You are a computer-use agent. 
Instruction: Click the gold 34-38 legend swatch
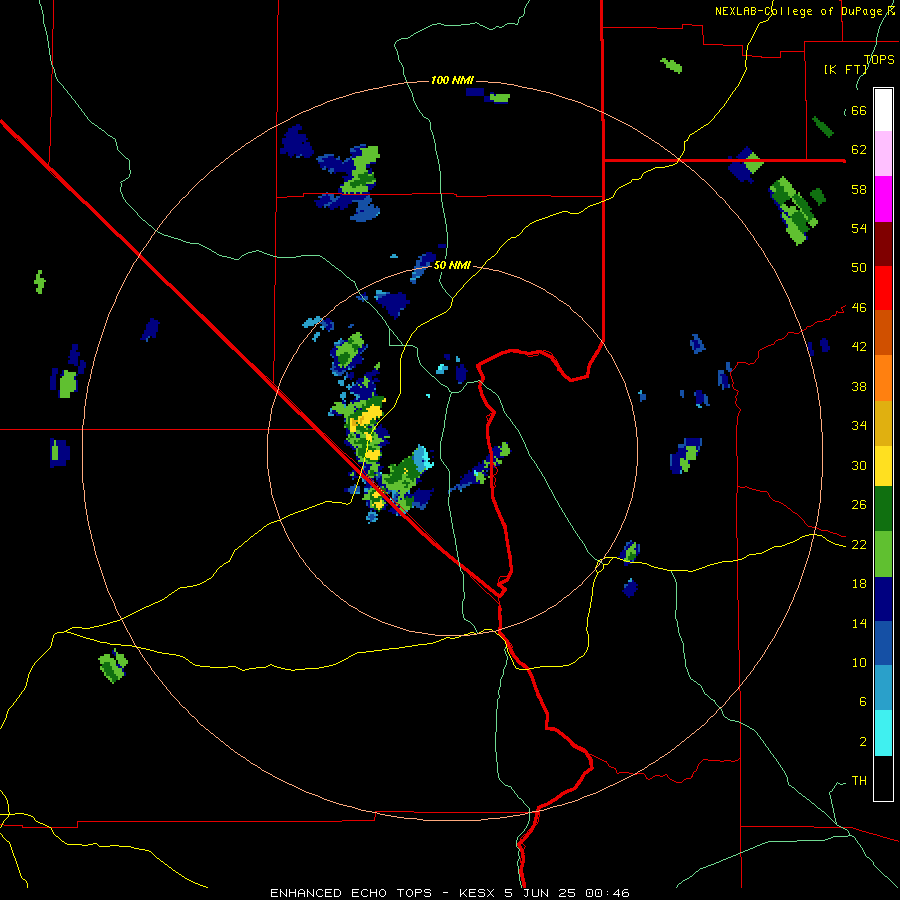pos(883,423)
